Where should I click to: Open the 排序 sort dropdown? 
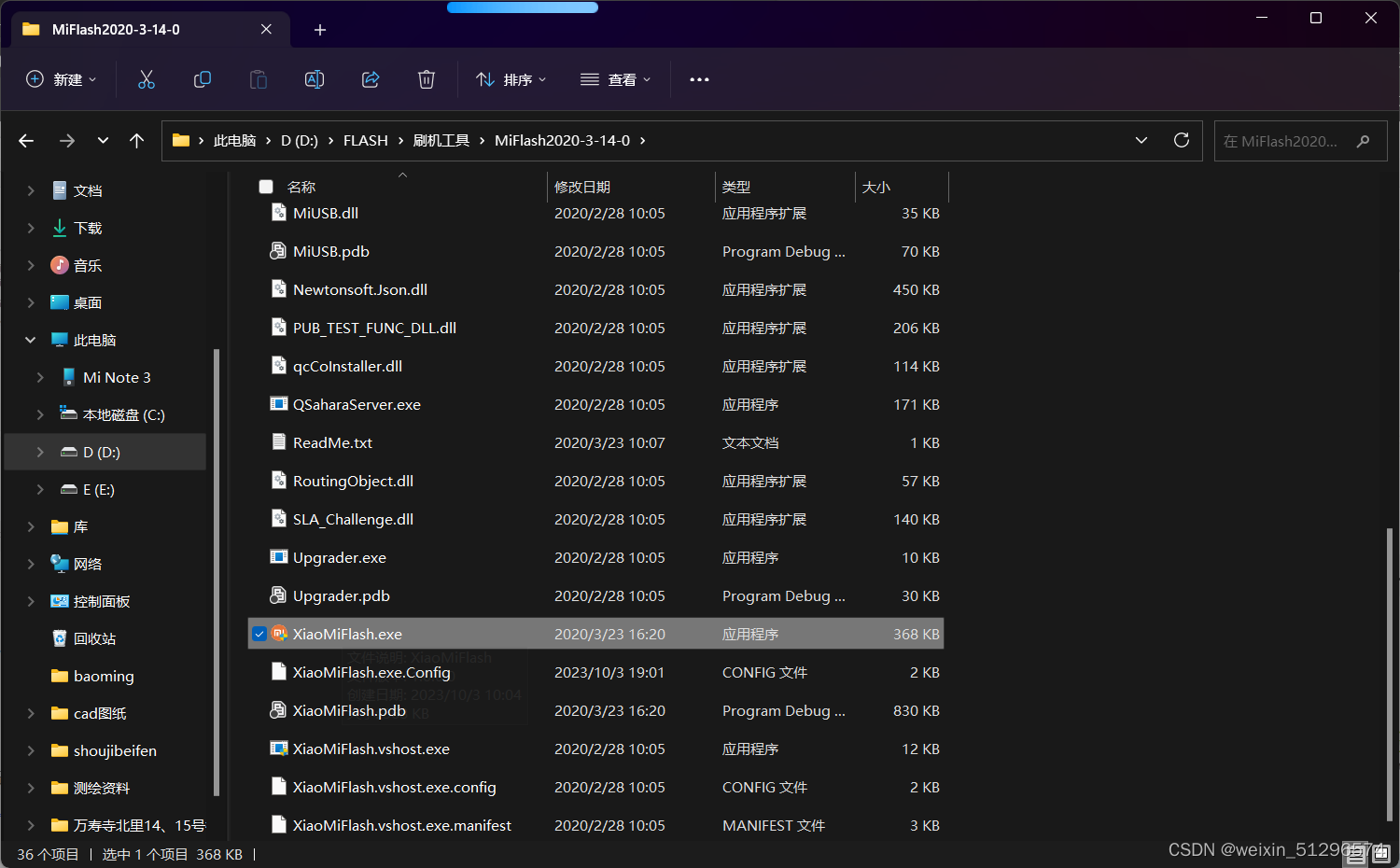point(511,79)
